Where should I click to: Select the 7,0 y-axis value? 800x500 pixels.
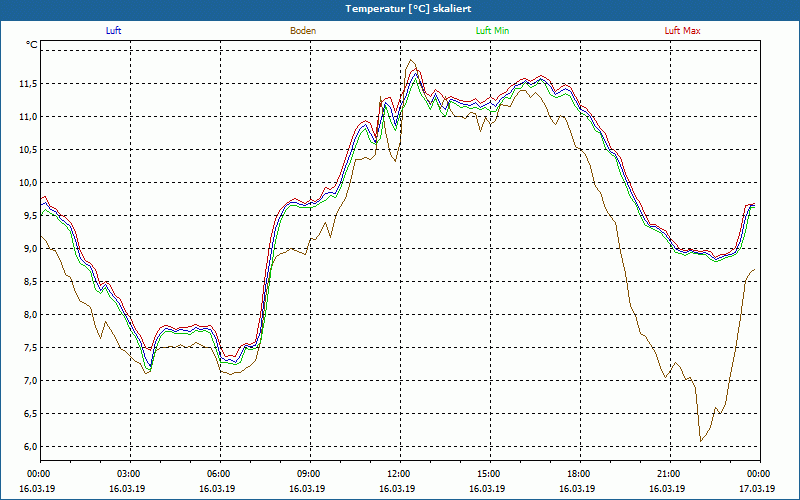click(30, 381)
